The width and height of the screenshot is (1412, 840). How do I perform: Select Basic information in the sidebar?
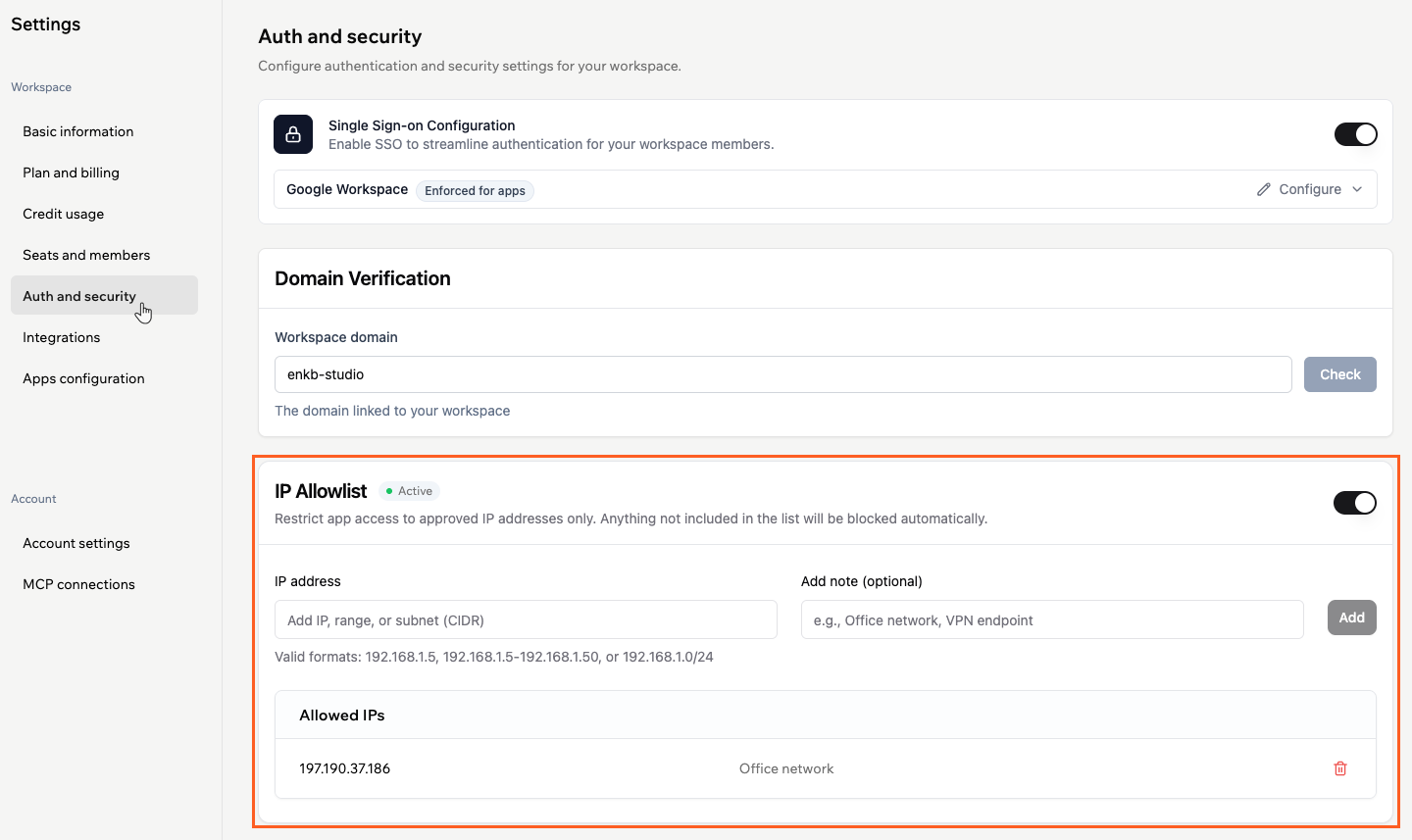point(77,131)
